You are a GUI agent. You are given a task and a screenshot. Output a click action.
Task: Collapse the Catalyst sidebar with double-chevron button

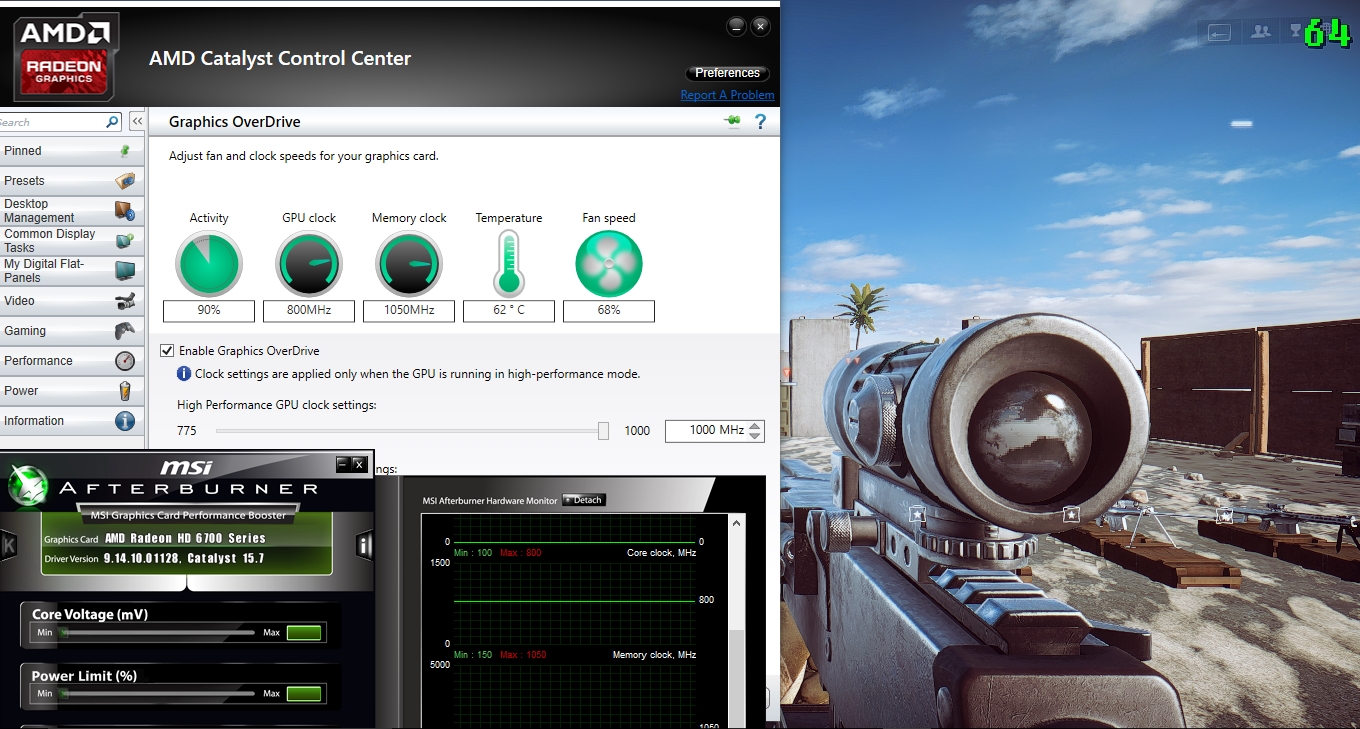point(137,122)
